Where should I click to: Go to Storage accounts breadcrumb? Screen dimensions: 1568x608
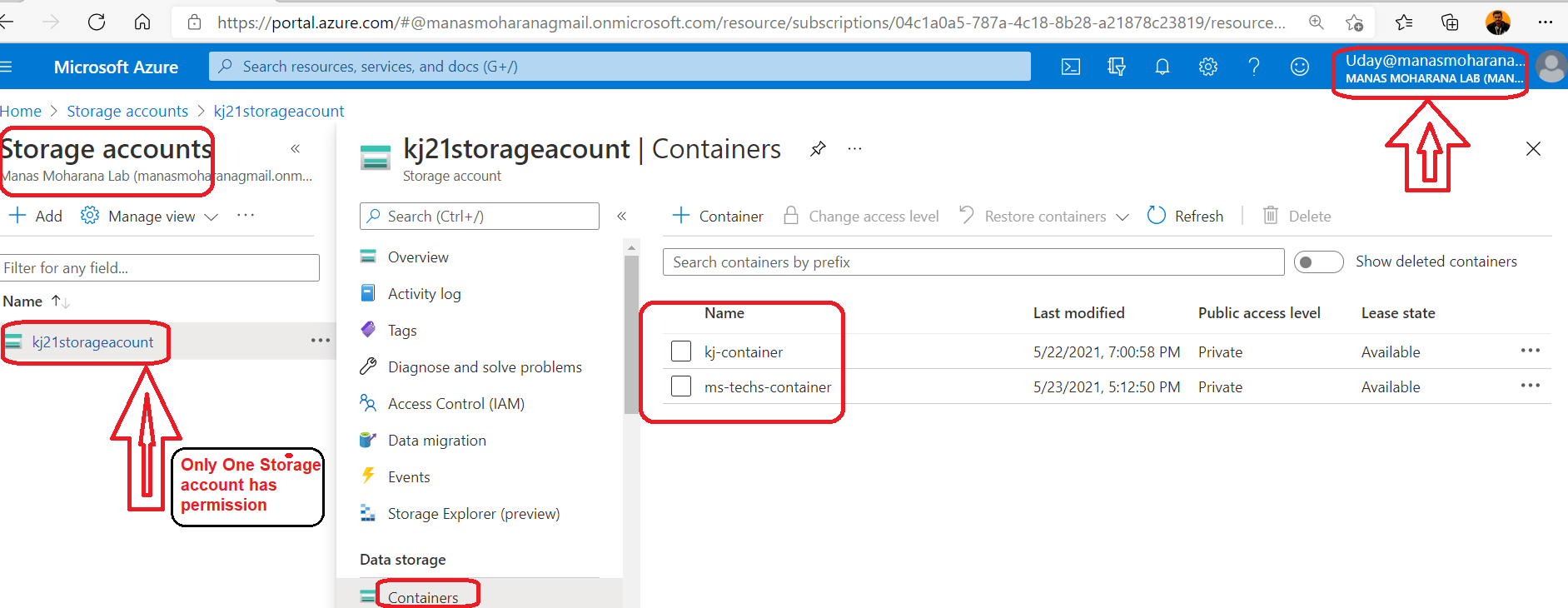click(x=127, y=111)
